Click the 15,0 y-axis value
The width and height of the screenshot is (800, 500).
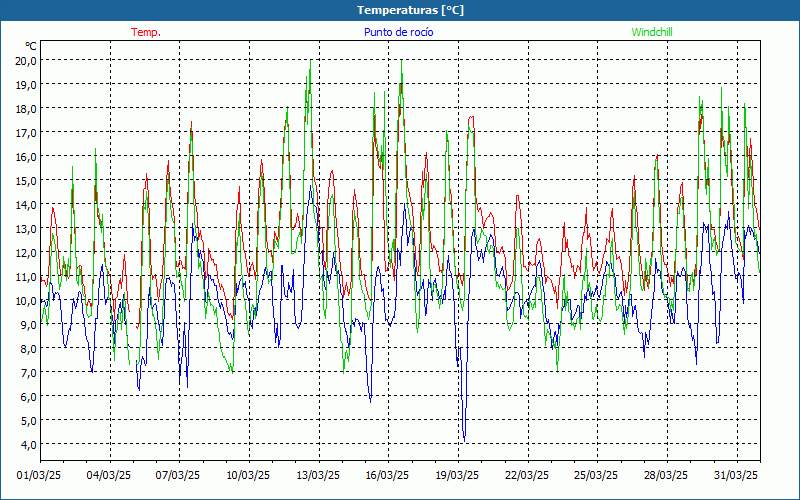[26, 181]
